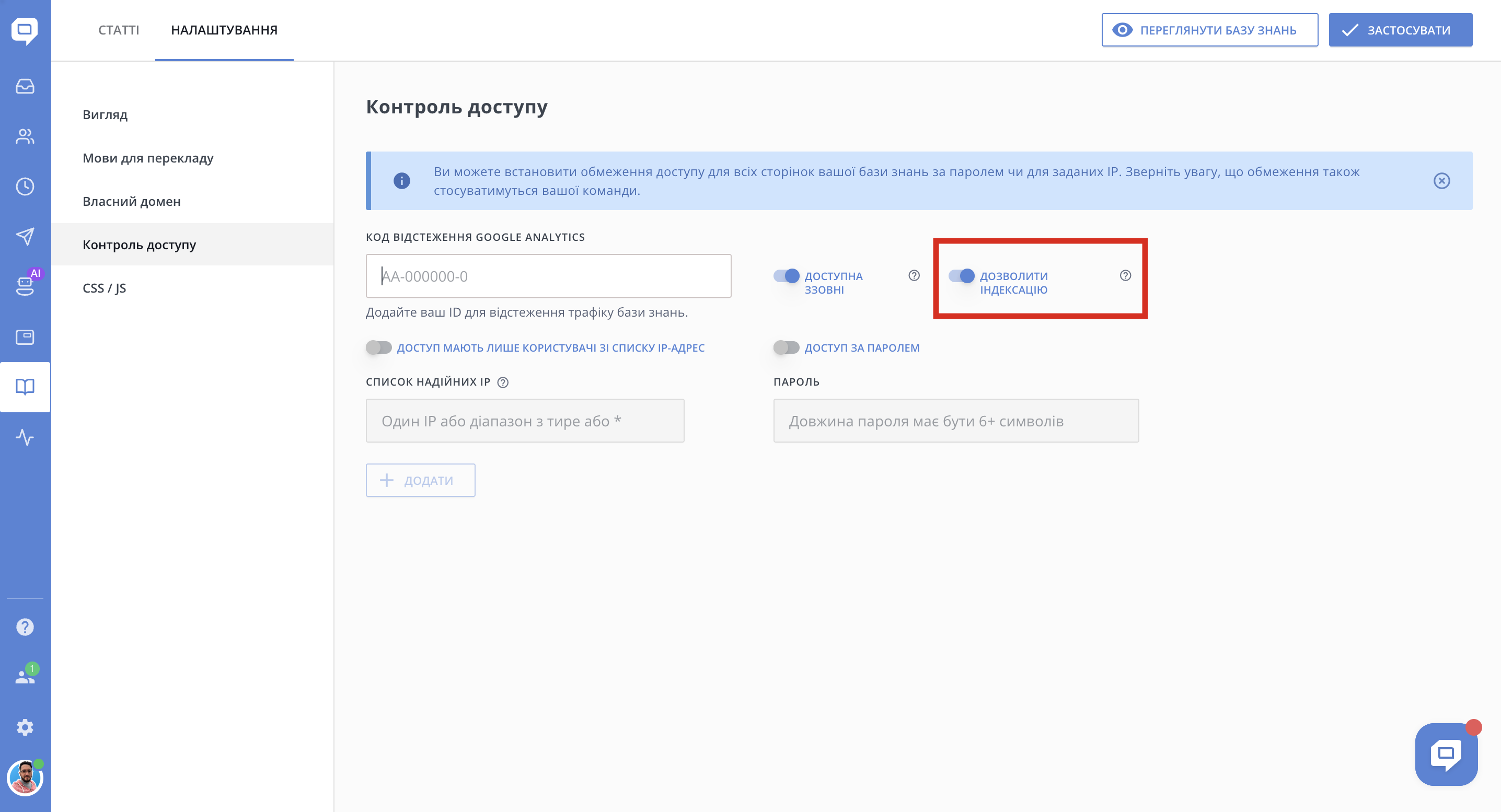The height and width of the screenshot is (812, 1501).
Task: Click the Застосувати button
Action: click(1400, 30)
